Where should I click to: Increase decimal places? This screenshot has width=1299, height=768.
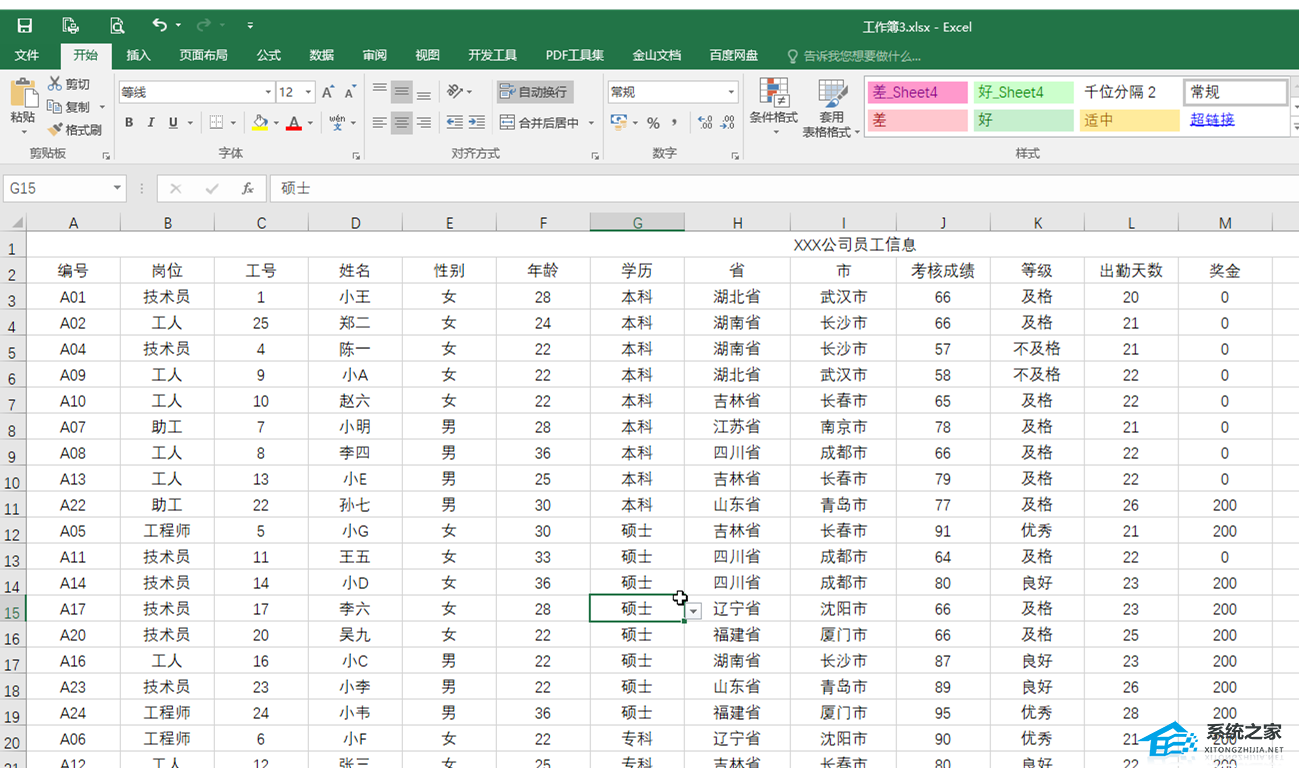pyautogui.click(x=705, y=123)
